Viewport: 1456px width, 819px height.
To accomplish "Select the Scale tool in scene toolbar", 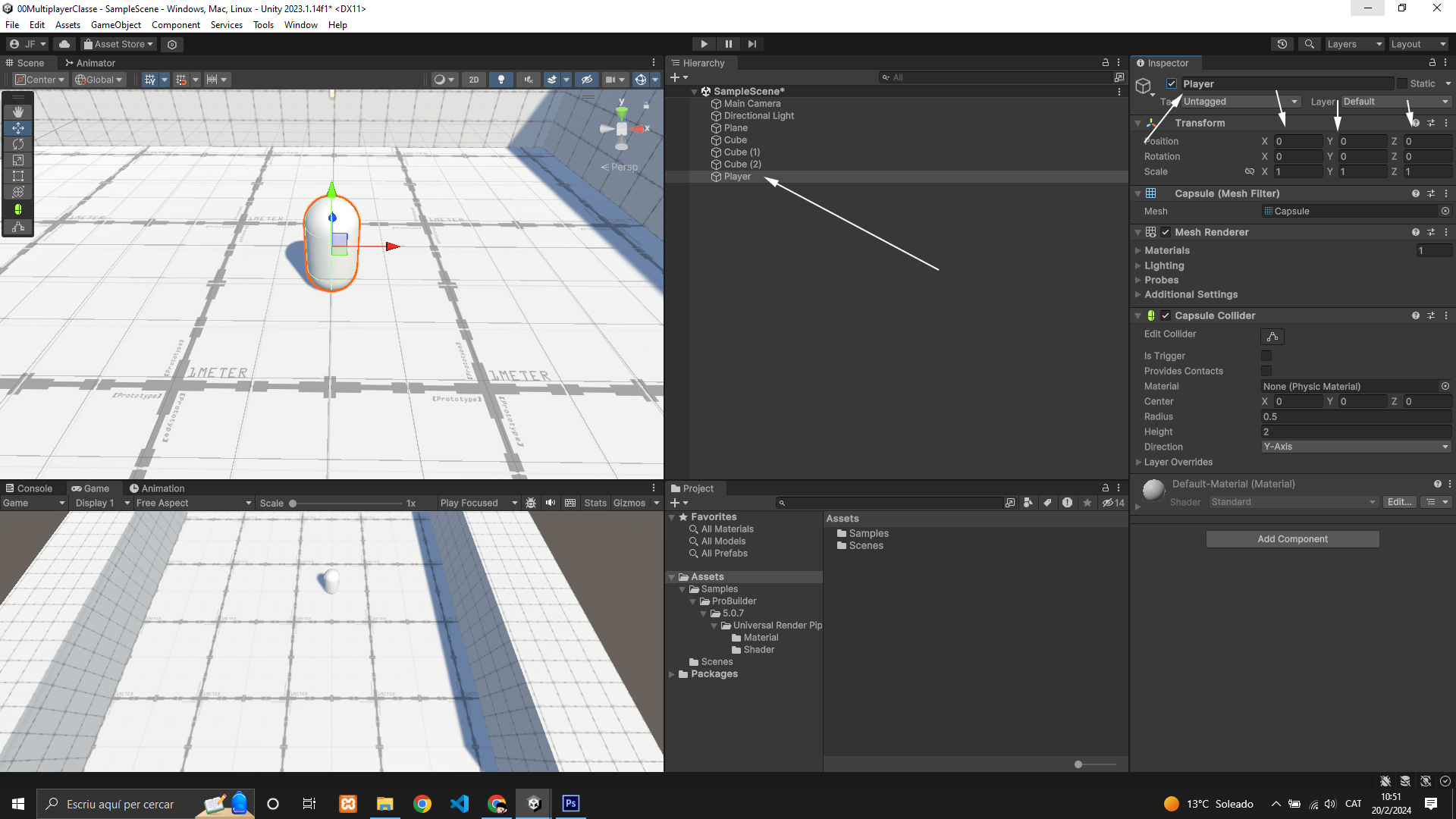I will [x=18, y=160].
